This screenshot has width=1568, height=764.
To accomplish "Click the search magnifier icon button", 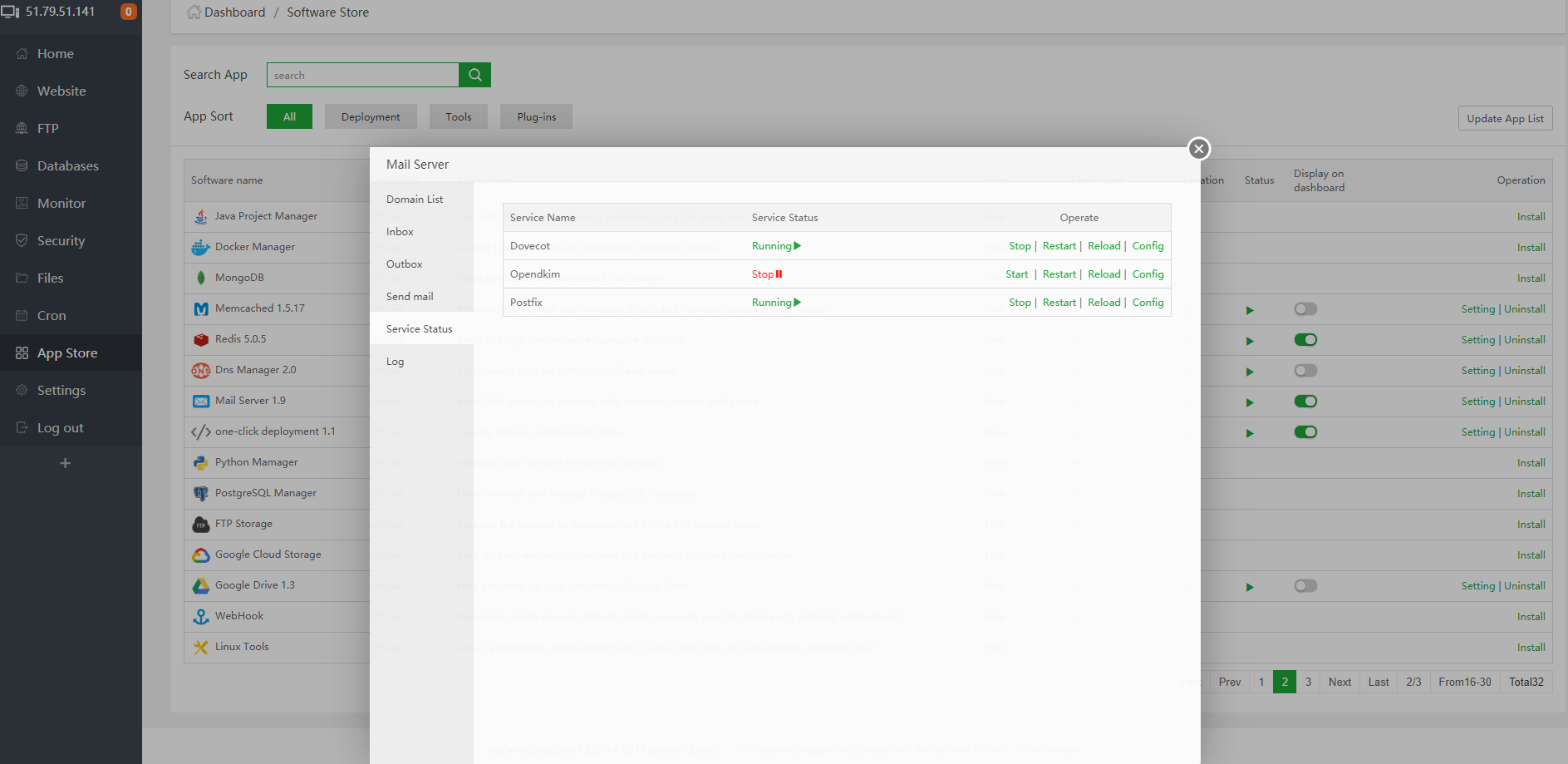I will (474, 75).
